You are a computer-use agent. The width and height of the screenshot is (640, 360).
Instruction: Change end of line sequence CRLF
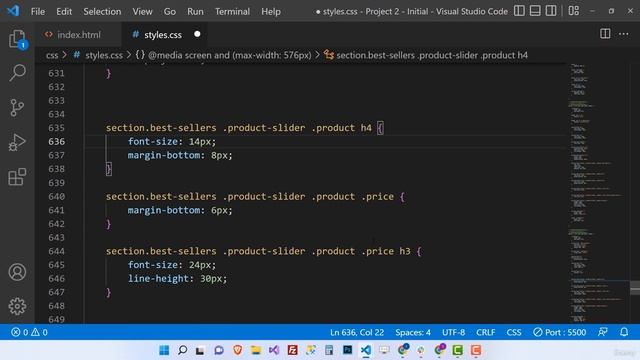[486, 332]
